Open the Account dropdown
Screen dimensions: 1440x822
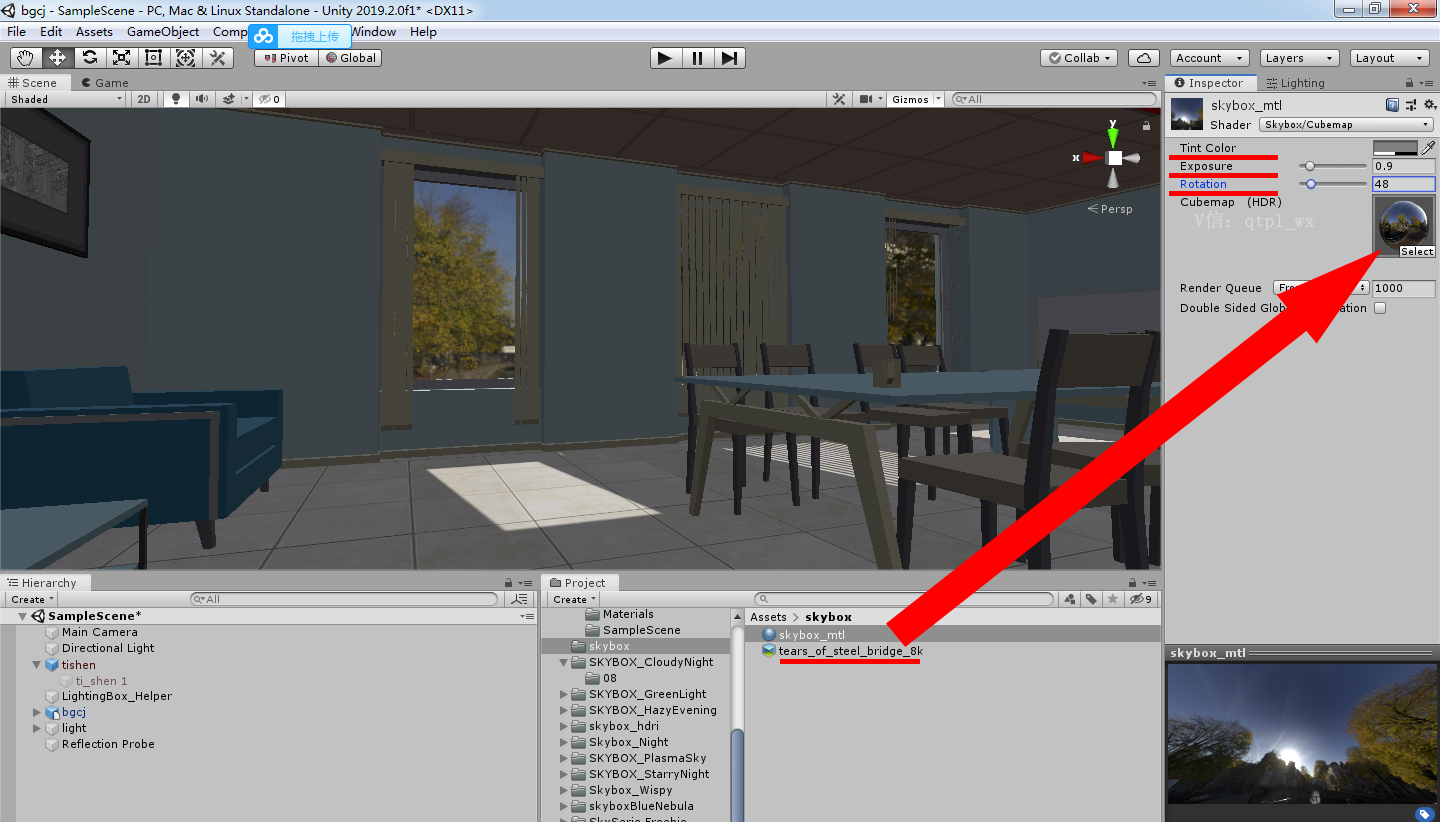pyautogui.click(x=1210, y=58)
